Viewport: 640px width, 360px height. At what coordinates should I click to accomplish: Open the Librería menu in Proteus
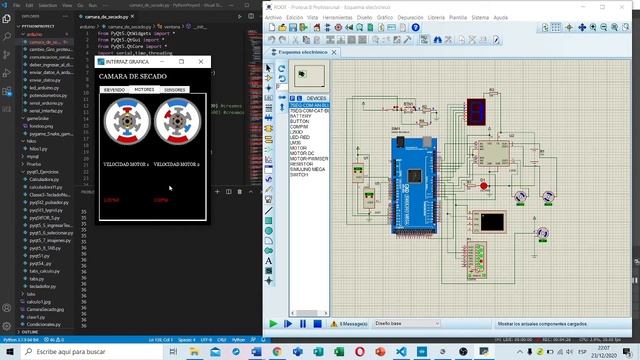point(436,18)
